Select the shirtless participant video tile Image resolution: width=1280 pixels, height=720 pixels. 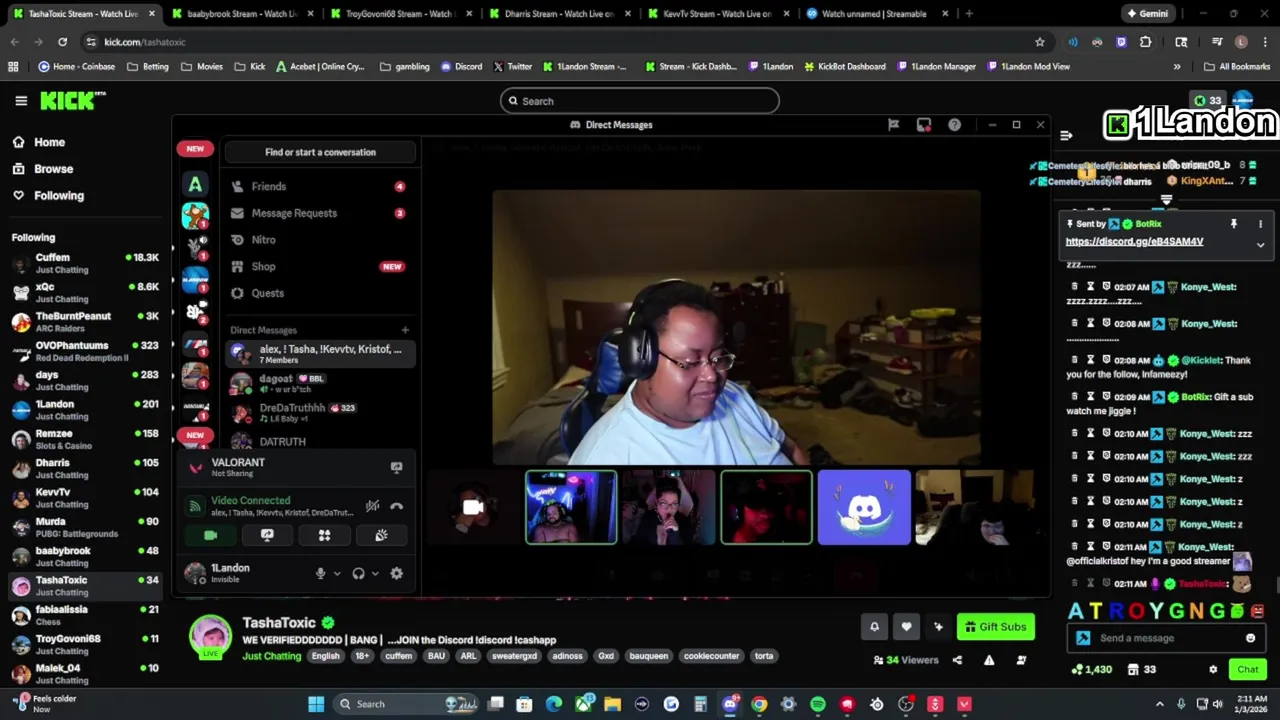pyautogui.click(x=571, y=508)
